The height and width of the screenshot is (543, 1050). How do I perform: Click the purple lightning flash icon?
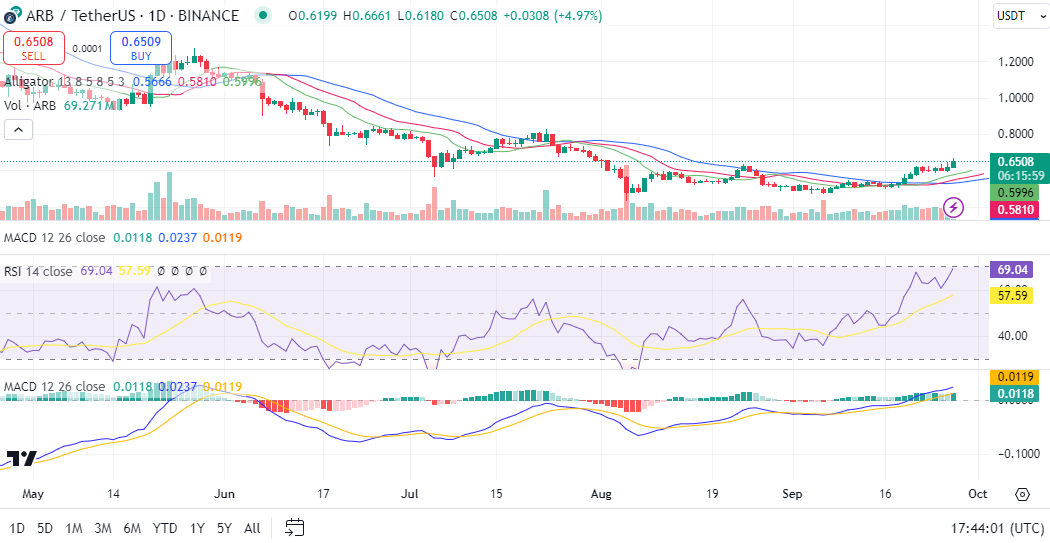pos(954,208)
